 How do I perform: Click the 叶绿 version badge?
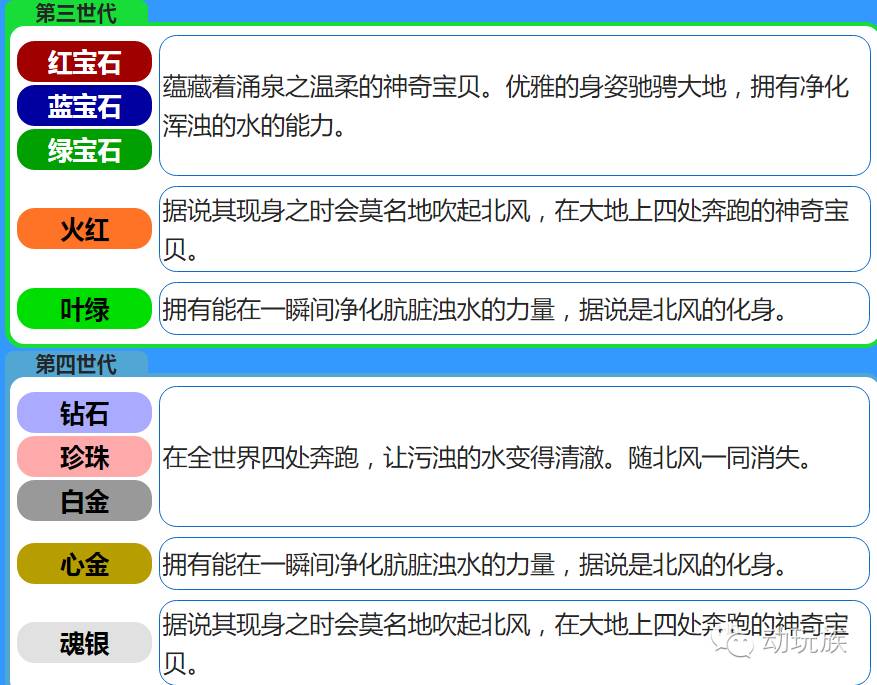click(83, 308)
